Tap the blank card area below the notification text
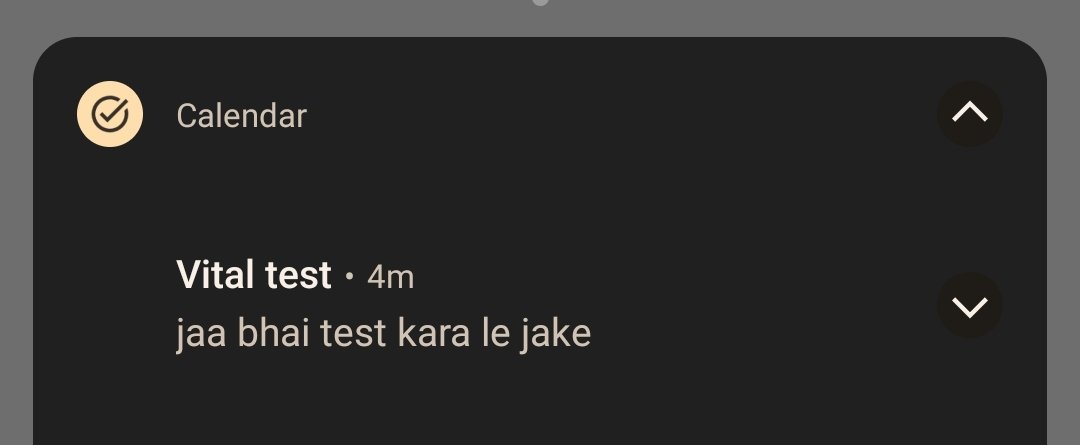The image size is (1080, 445). pyautogui.click(x=537, y=403)
